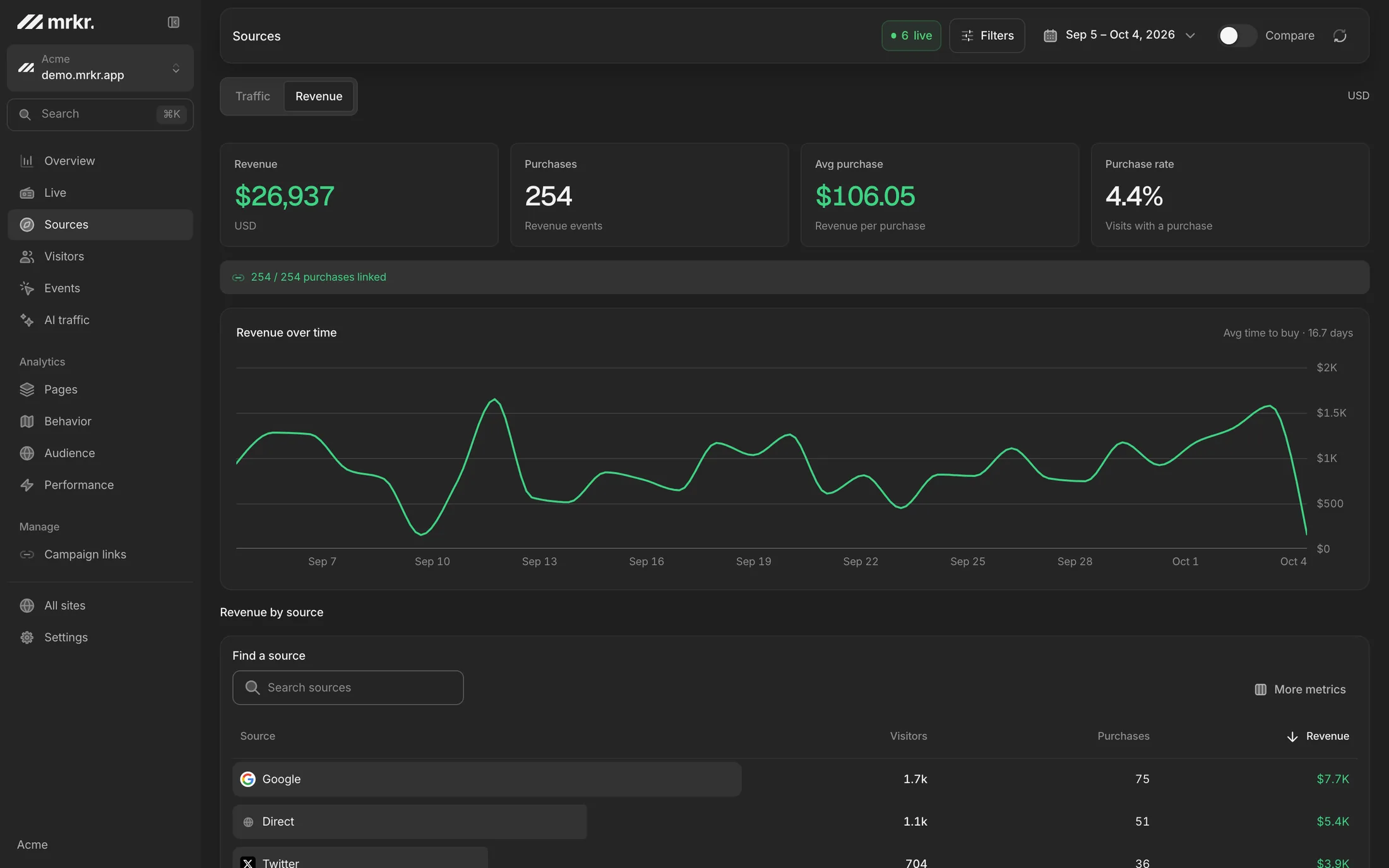Image resolution: width=1389 pixels, height=868 pixels.
Task: Open More metrics
Action: (x=1300, y=689)
